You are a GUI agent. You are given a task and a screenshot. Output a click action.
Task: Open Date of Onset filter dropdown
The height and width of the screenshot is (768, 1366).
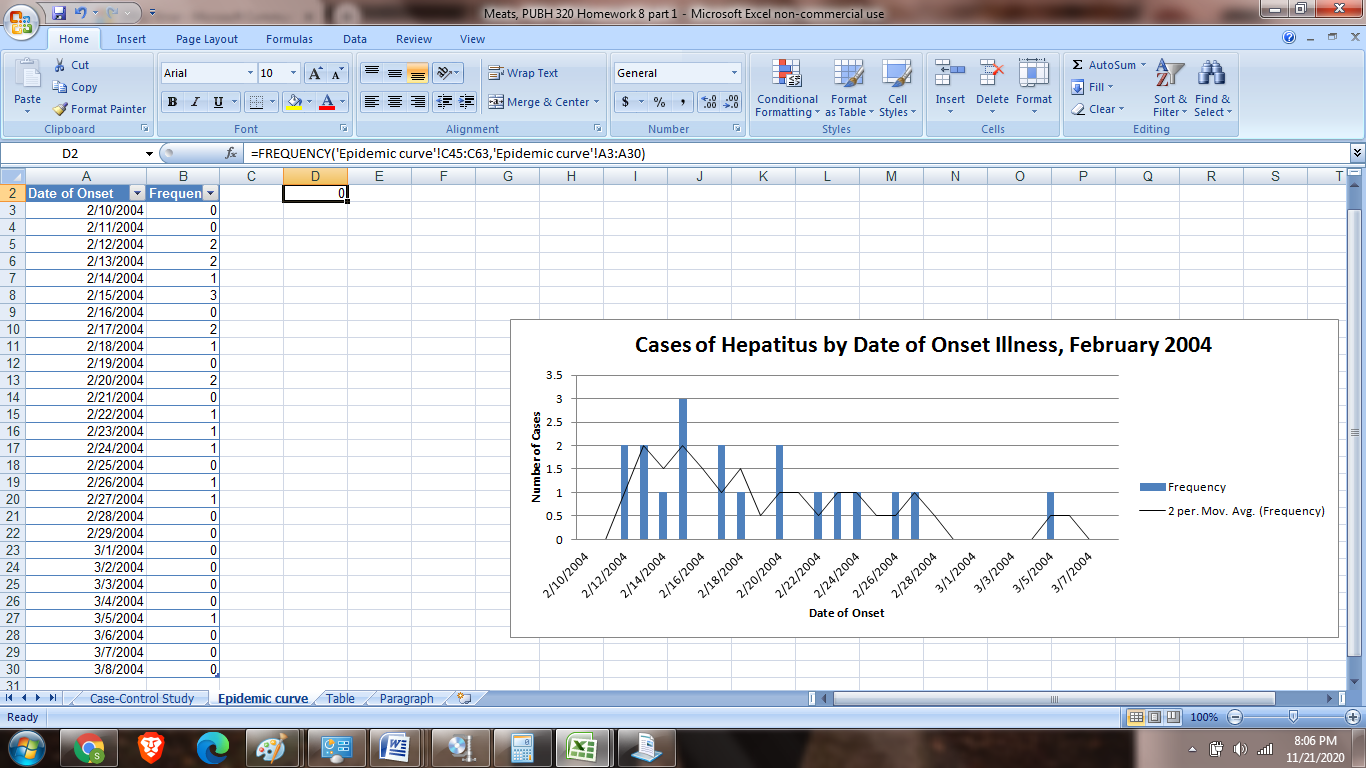click(137, 193)
